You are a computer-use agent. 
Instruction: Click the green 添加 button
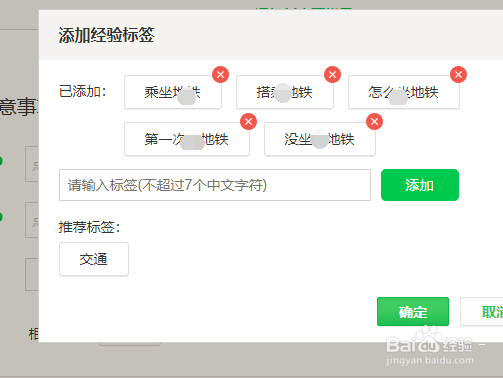[420, 185]
